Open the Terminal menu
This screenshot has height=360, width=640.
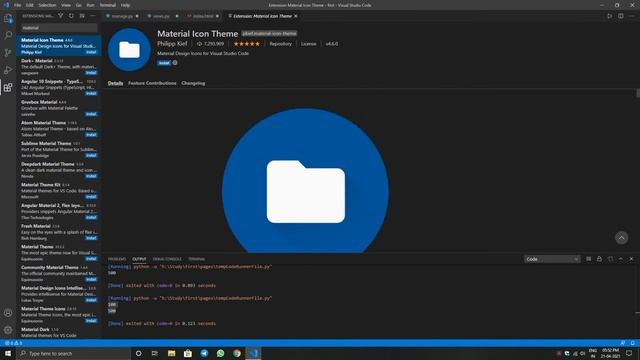coord(108,5)
